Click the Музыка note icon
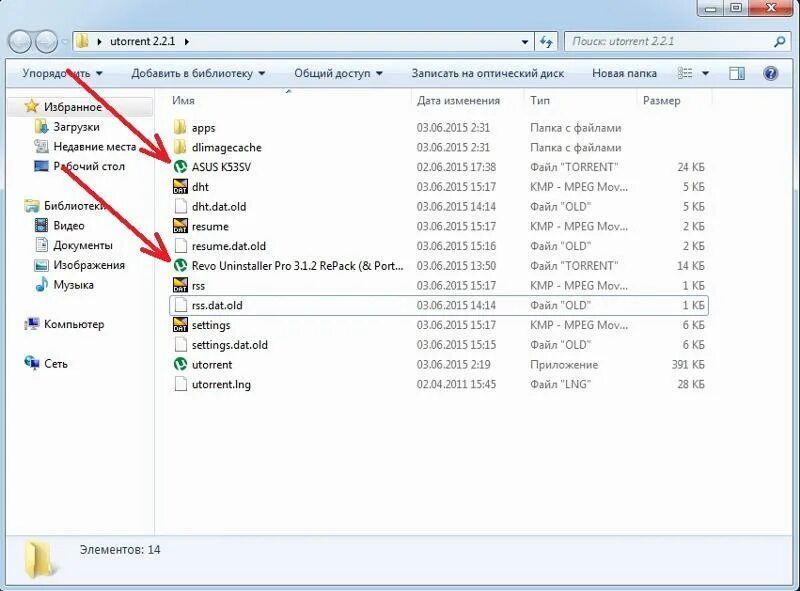This screenshot has height=591, width=800. pos(41,285)
